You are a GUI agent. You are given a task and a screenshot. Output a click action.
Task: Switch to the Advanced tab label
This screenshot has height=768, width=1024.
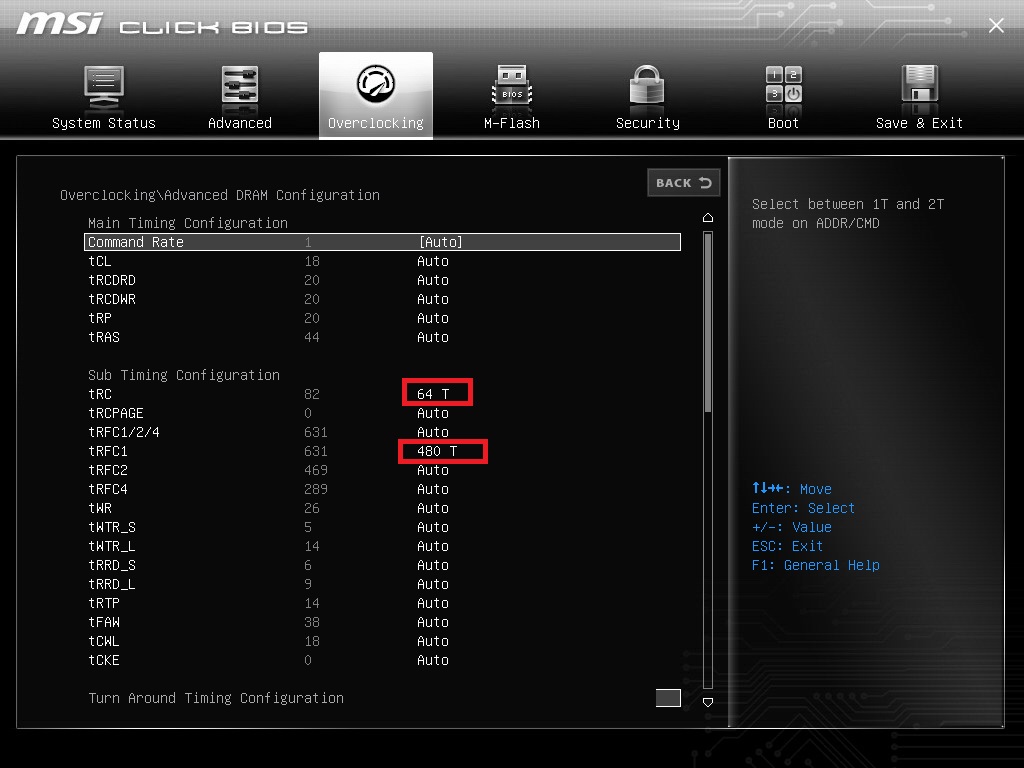pyautogui.click(x=240, y=123)
